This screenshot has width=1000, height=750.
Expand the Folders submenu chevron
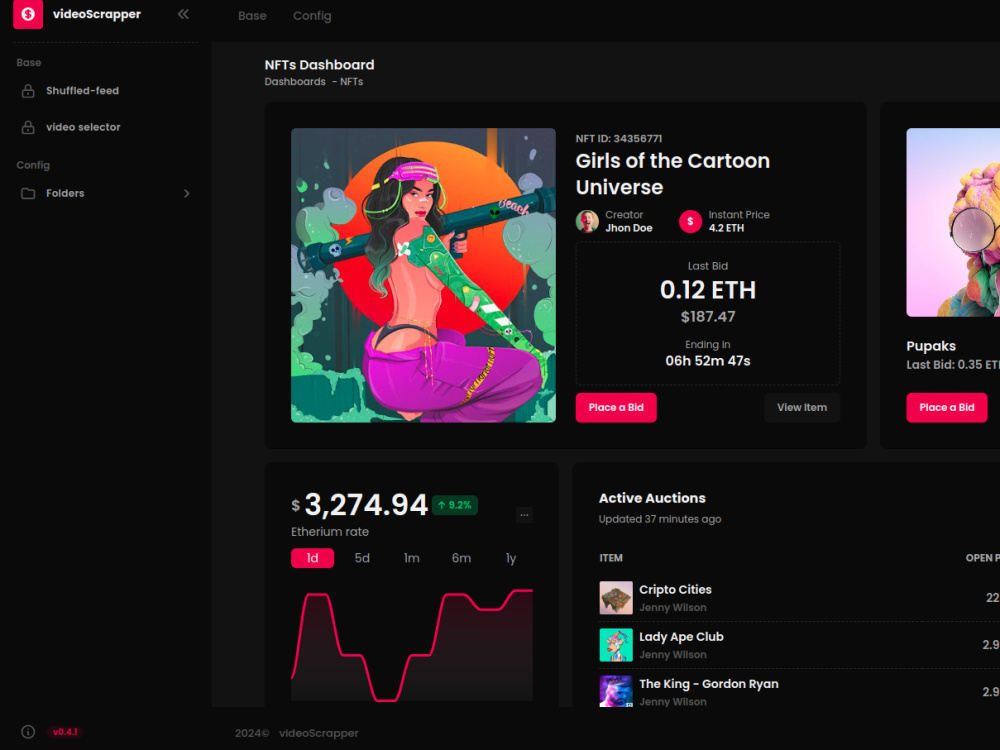pos(187,193)
